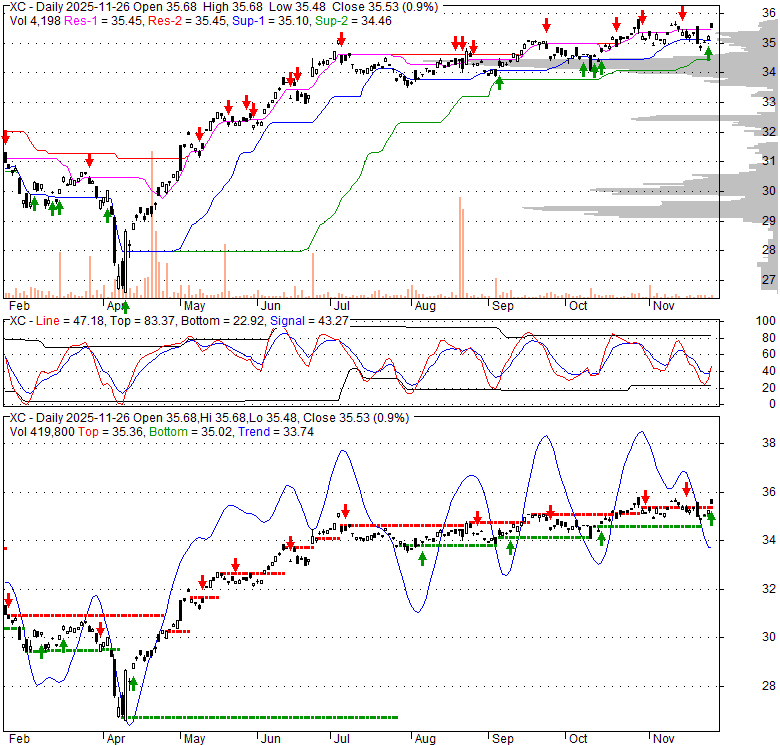Click the green buy arrow at the far right of the top chart

pos(708,53)
